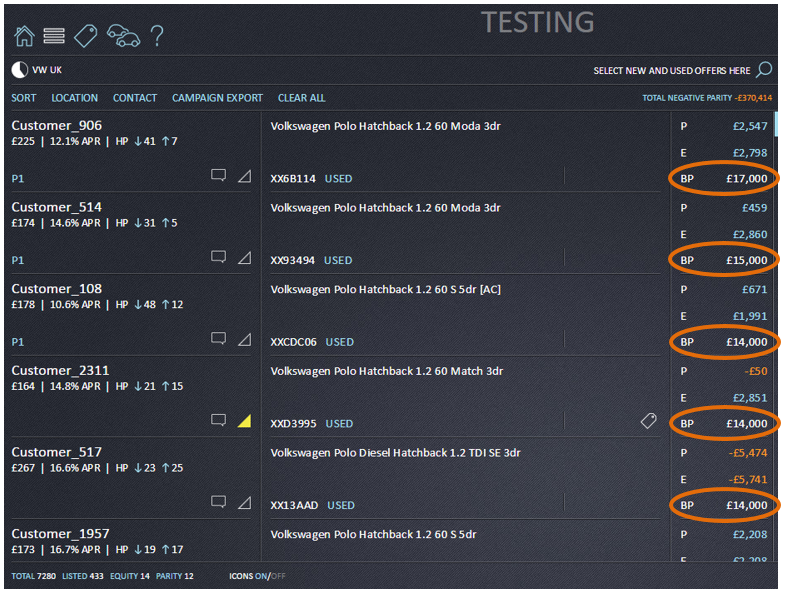785x596 pixels.
Task: Open Customer_906 record
Action: [x=57, y=125]
